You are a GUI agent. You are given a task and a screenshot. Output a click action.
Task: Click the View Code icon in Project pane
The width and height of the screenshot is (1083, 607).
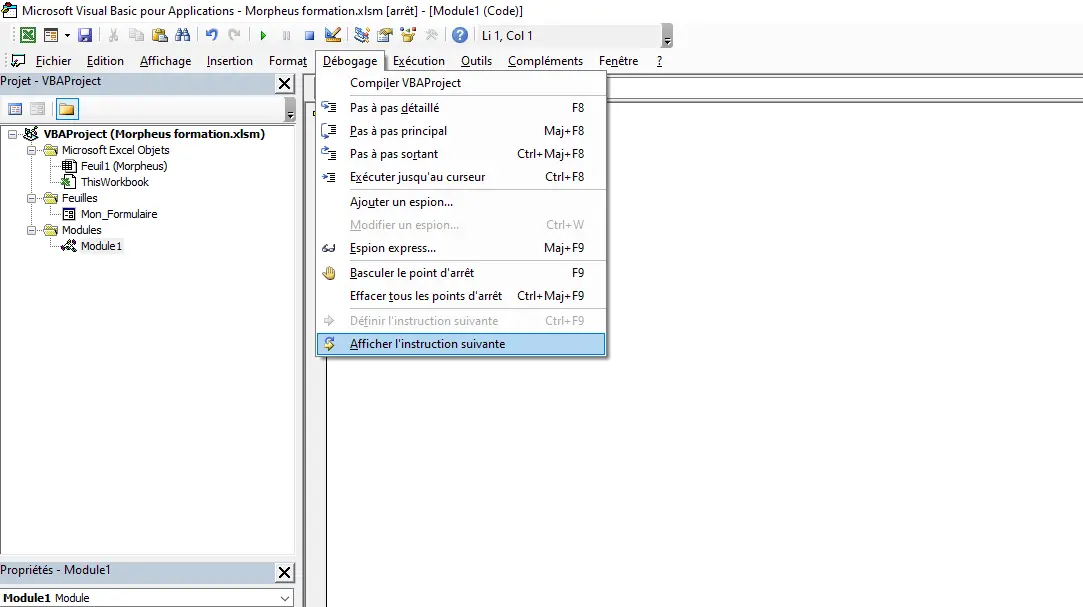tap(15, 109)
